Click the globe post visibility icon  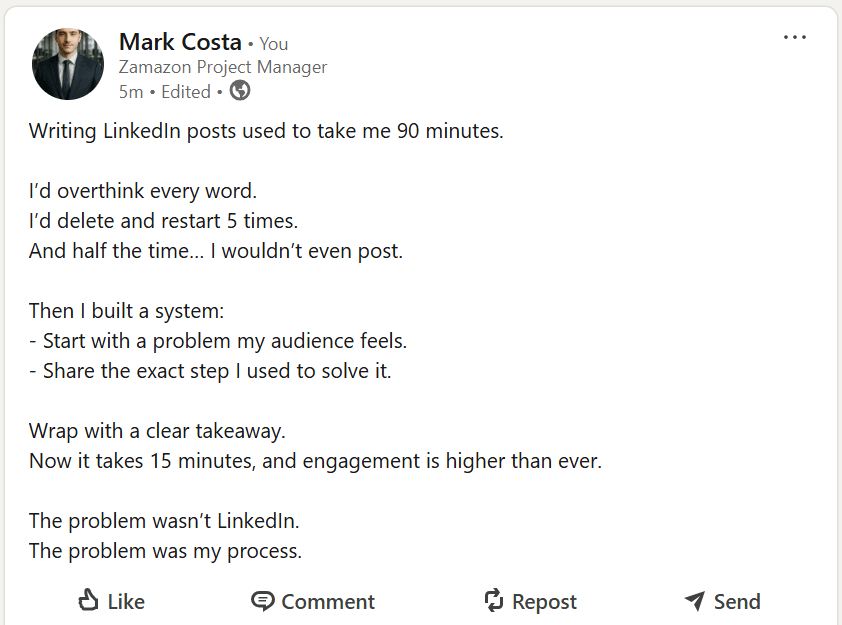tap(240, 91)
